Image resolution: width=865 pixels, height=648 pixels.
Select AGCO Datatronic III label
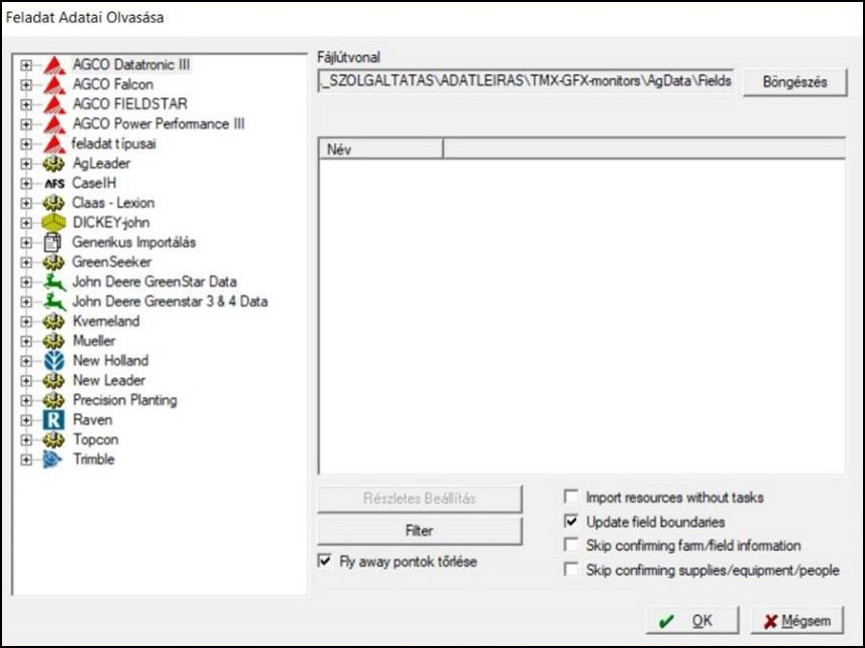pos(131,65)
